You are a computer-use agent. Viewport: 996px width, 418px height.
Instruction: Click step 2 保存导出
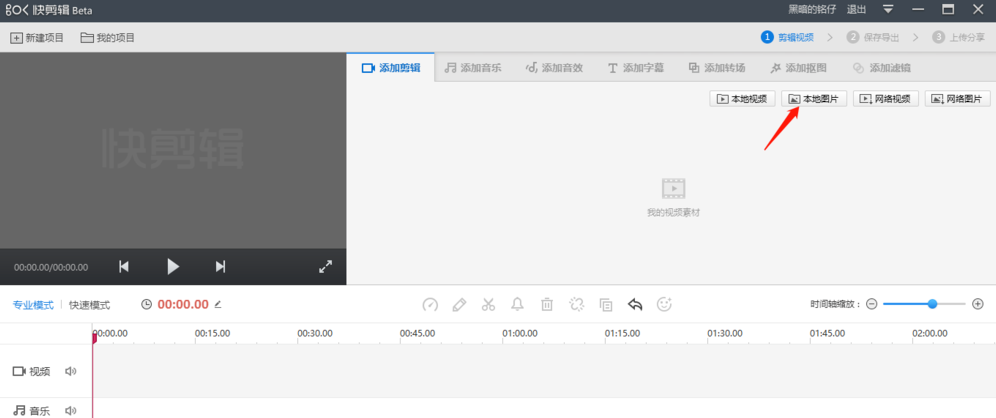[x=873, y=37]
